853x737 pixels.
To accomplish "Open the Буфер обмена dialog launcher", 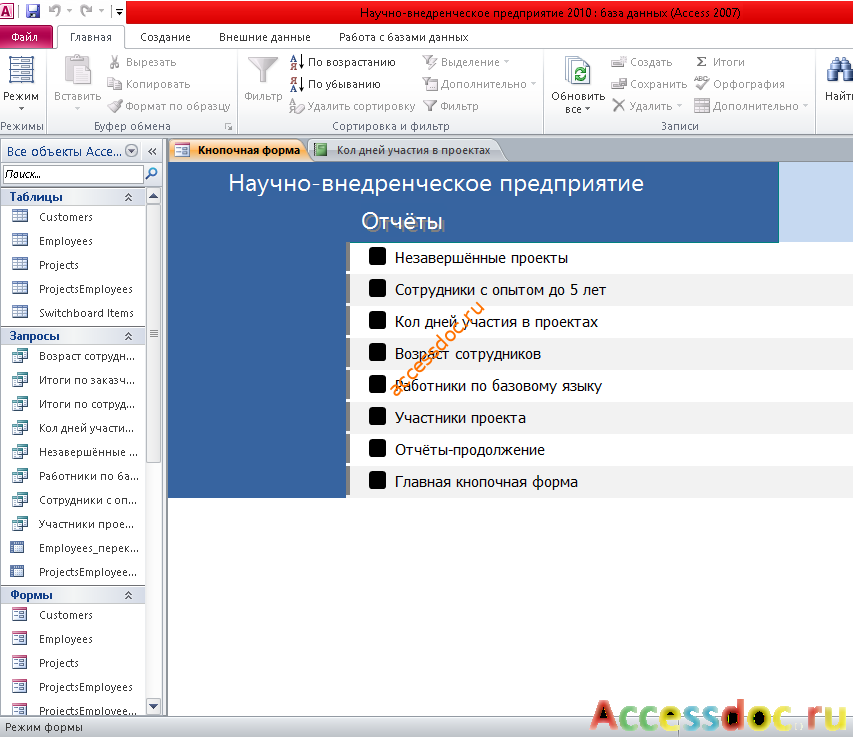I will click(x=228, y=126).
